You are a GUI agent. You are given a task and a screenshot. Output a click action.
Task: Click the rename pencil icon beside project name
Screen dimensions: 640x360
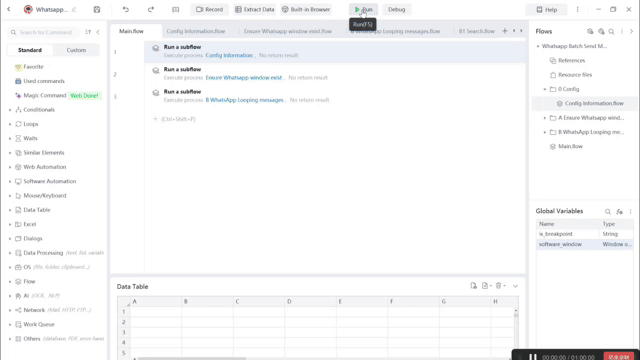pos(74,9)
